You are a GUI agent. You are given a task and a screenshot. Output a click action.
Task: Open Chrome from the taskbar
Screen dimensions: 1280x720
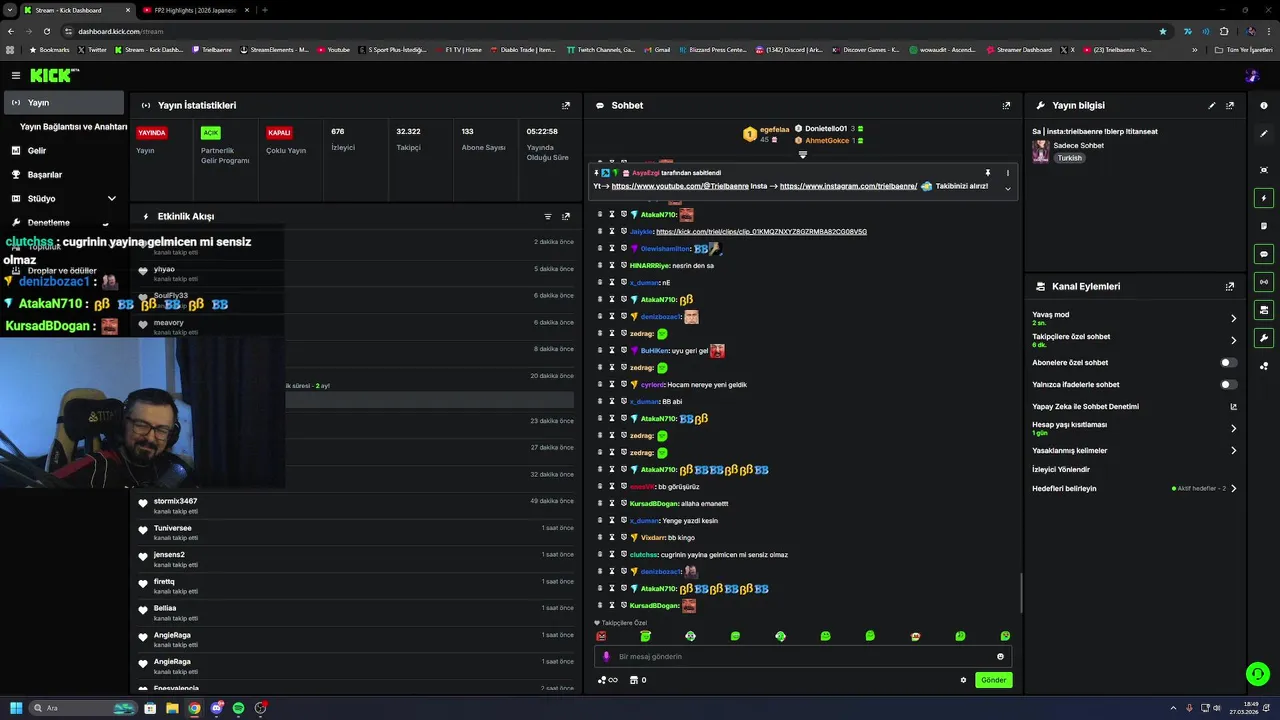pos(194,708)
